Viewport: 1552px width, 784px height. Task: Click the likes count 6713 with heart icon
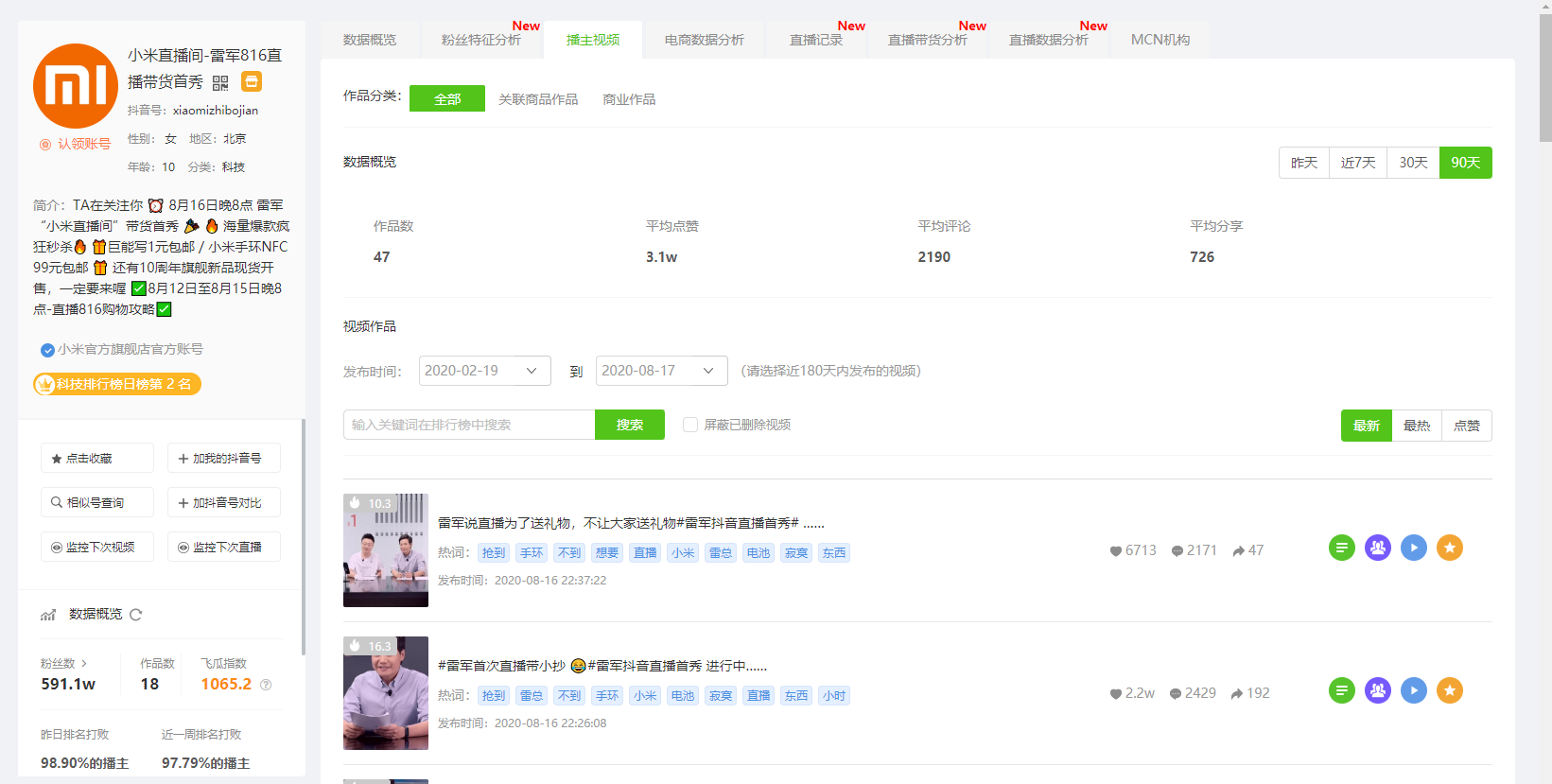point(1132,550)
